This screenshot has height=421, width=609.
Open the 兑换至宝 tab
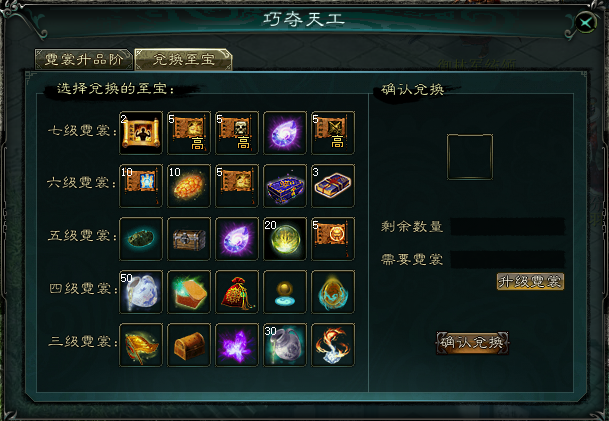183,59
